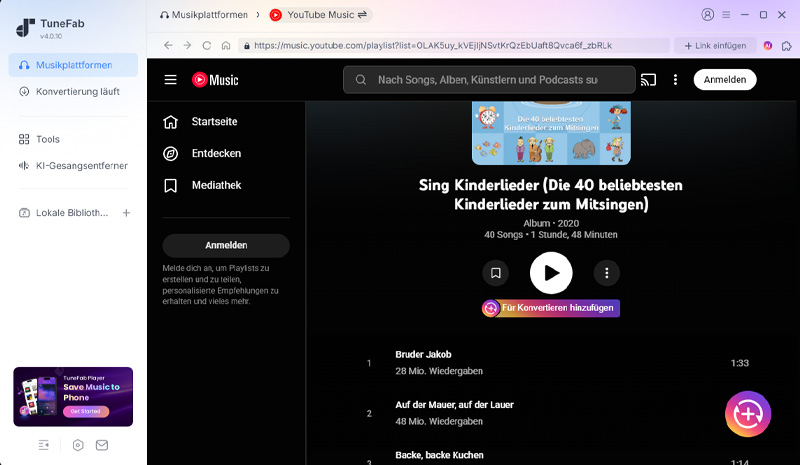Click the extension house icon at toolbar end
Screen dimensions: 800x465
[786, 45]
